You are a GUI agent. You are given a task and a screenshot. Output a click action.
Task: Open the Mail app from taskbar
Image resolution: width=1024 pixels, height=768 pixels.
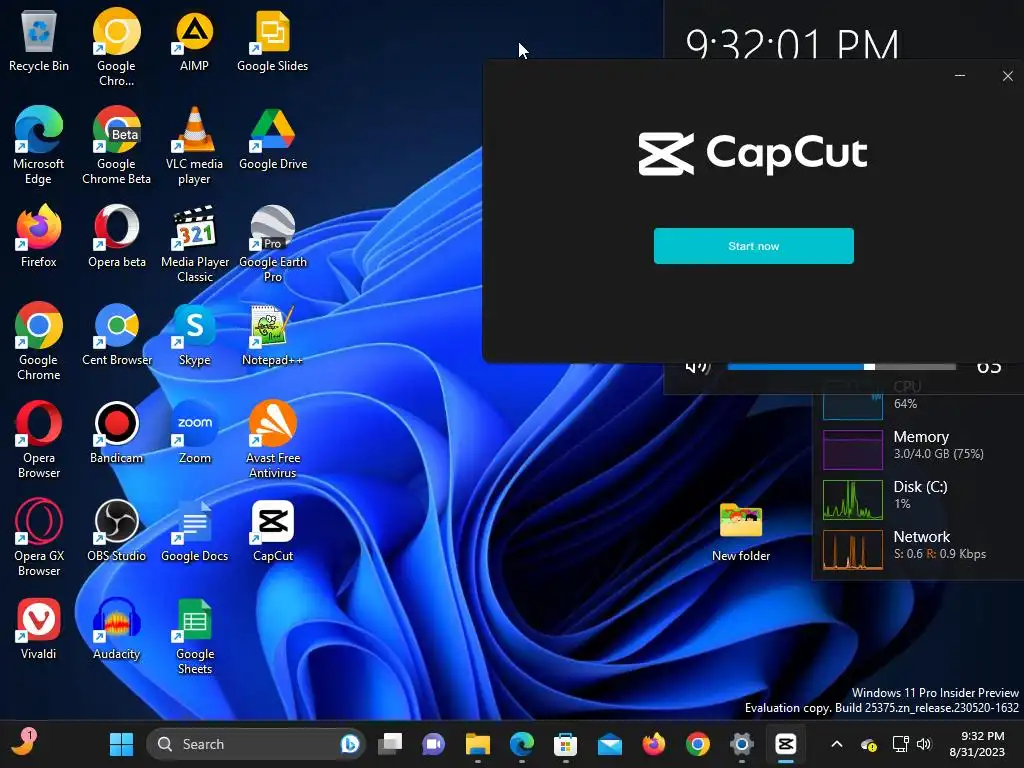pyautogui.click(x=609, y=744)
